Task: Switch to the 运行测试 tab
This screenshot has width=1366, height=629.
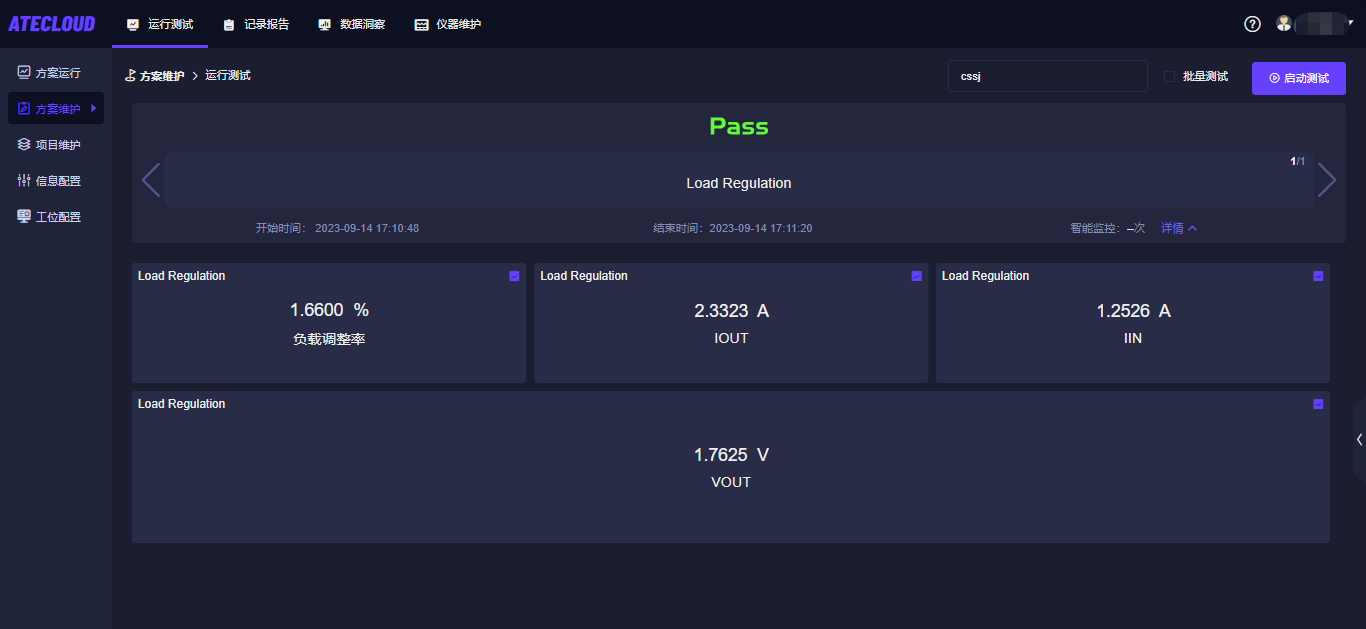Action: point(160,24)
